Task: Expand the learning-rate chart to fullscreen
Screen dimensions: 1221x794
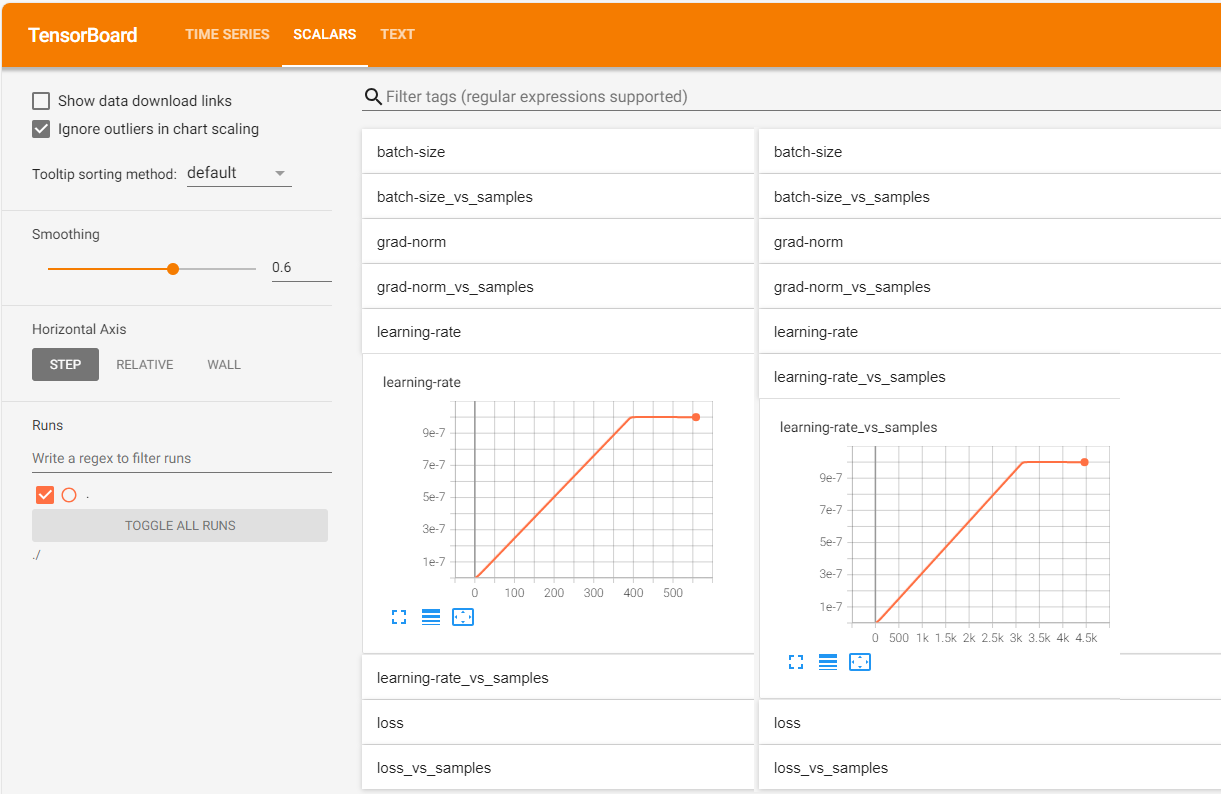Action: [398, 617]
